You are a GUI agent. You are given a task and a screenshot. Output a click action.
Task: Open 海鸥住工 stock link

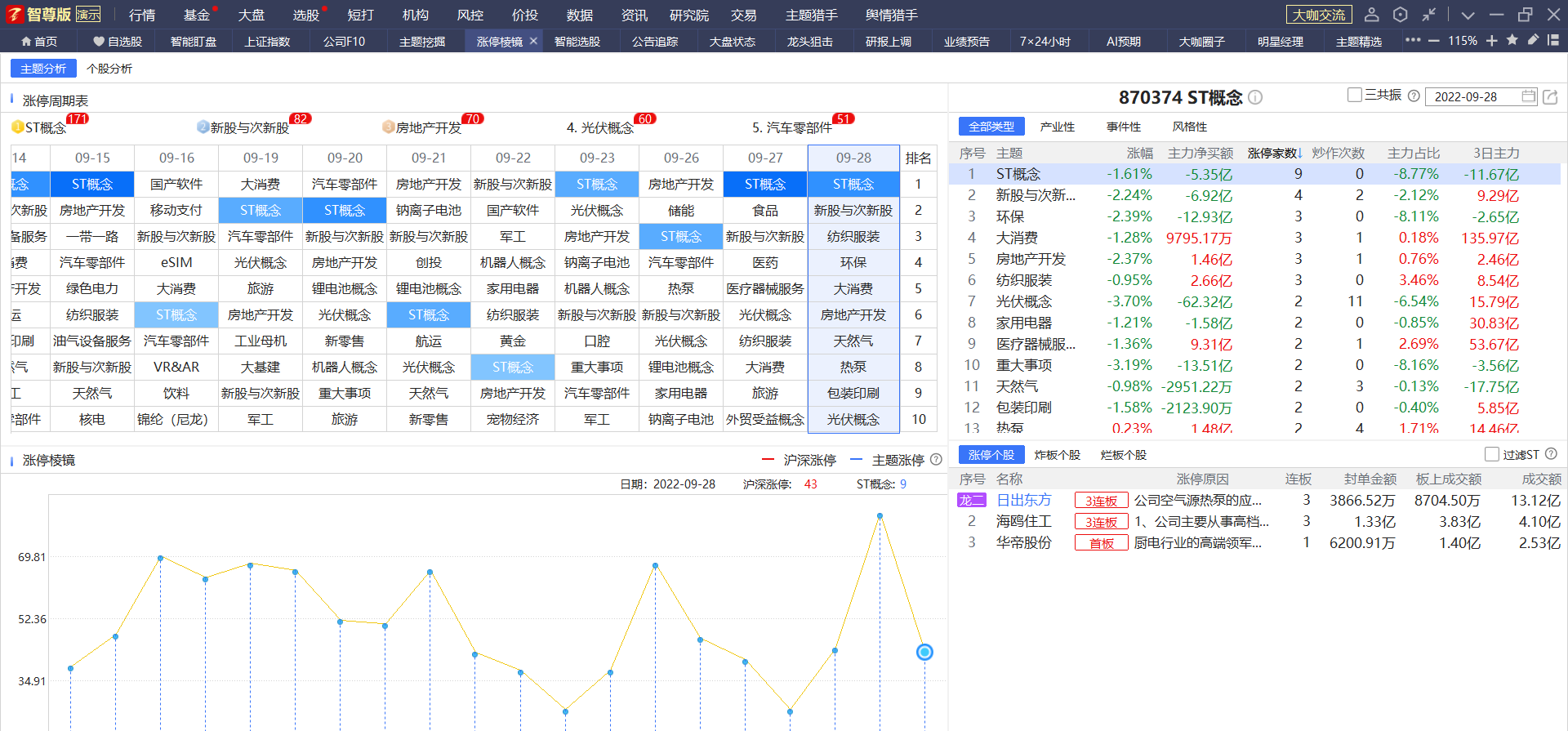coord(1024,521)
